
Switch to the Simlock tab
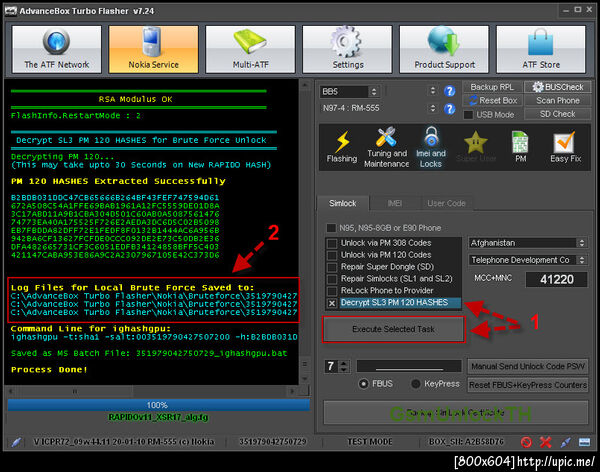coord(343,203)
